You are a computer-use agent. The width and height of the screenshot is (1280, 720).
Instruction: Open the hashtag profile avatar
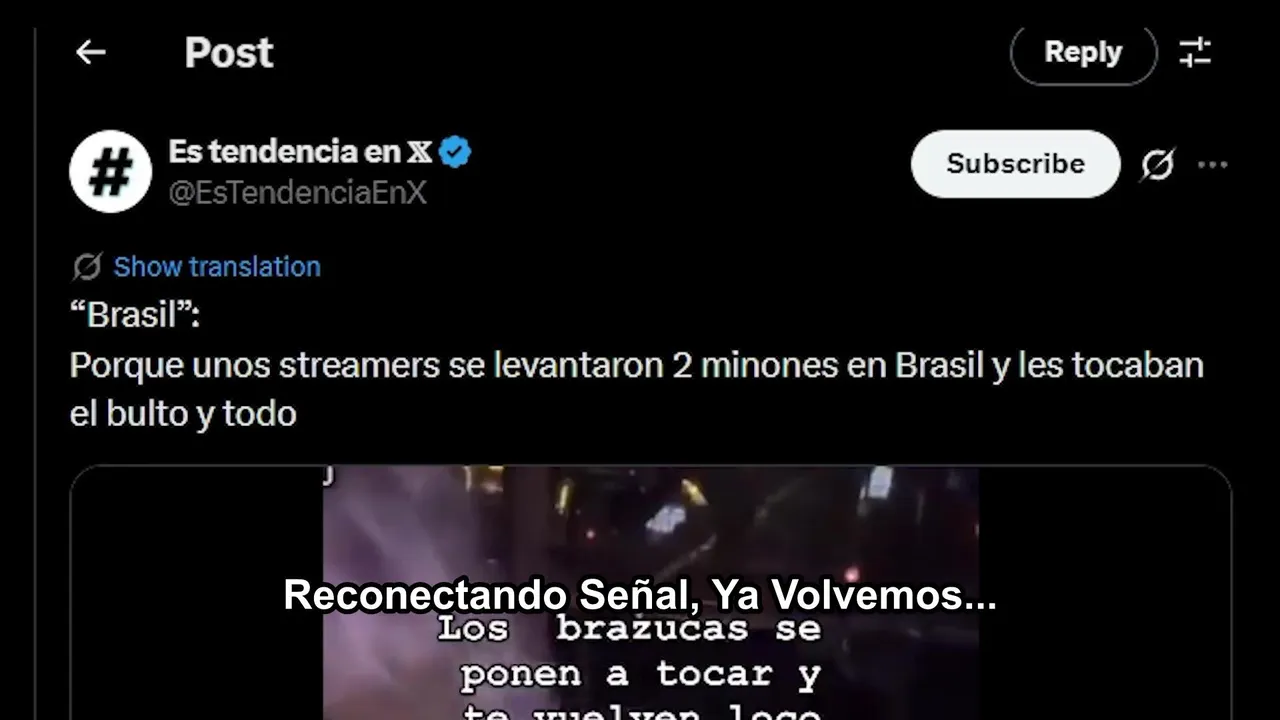(110, 171)
